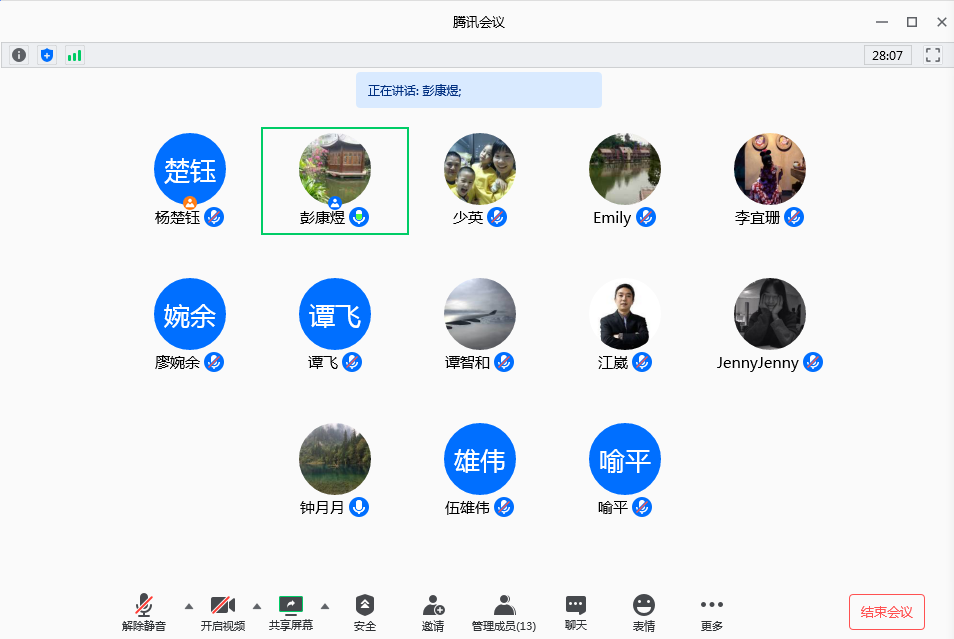Viewport: 954px width, 639px height.
Task: Turn on camera with 开启视频
Action: [222, 611]
